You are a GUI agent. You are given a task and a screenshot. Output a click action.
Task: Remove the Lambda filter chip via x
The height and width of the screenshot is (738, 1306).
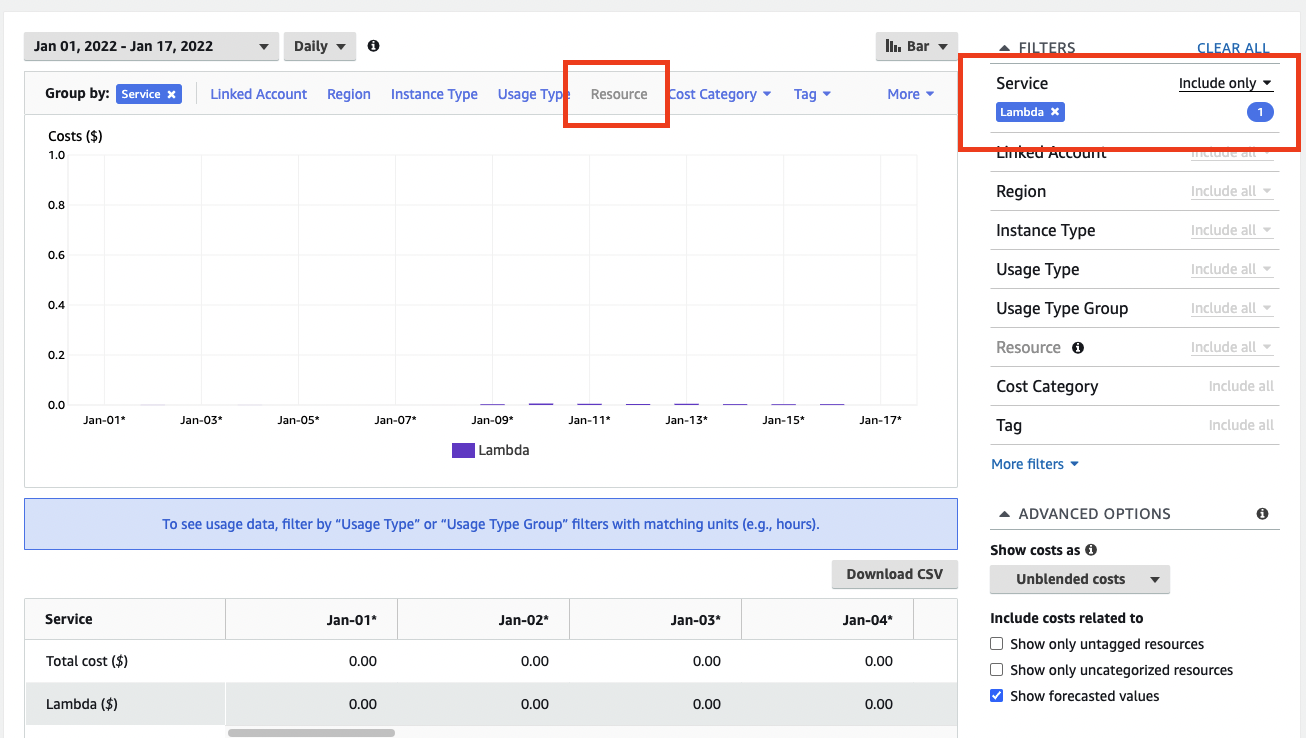(1055, 112)
